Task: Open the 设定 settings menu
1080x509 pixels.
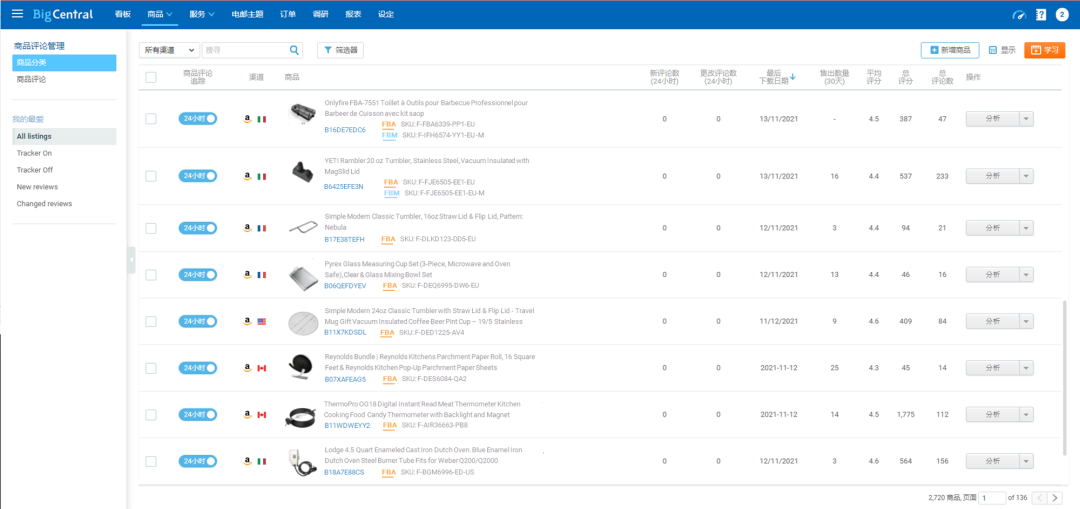Action: point(386,14)
